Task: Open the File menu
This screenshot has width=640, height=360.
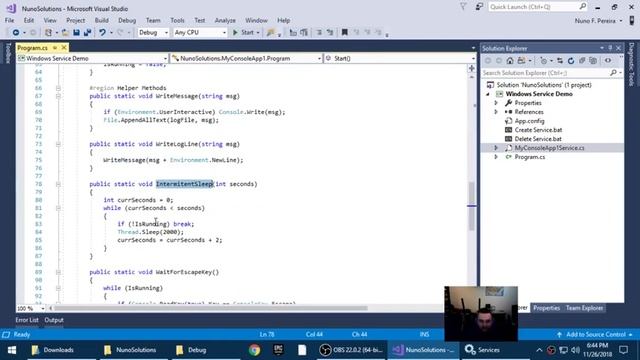Action: (9, 20)
